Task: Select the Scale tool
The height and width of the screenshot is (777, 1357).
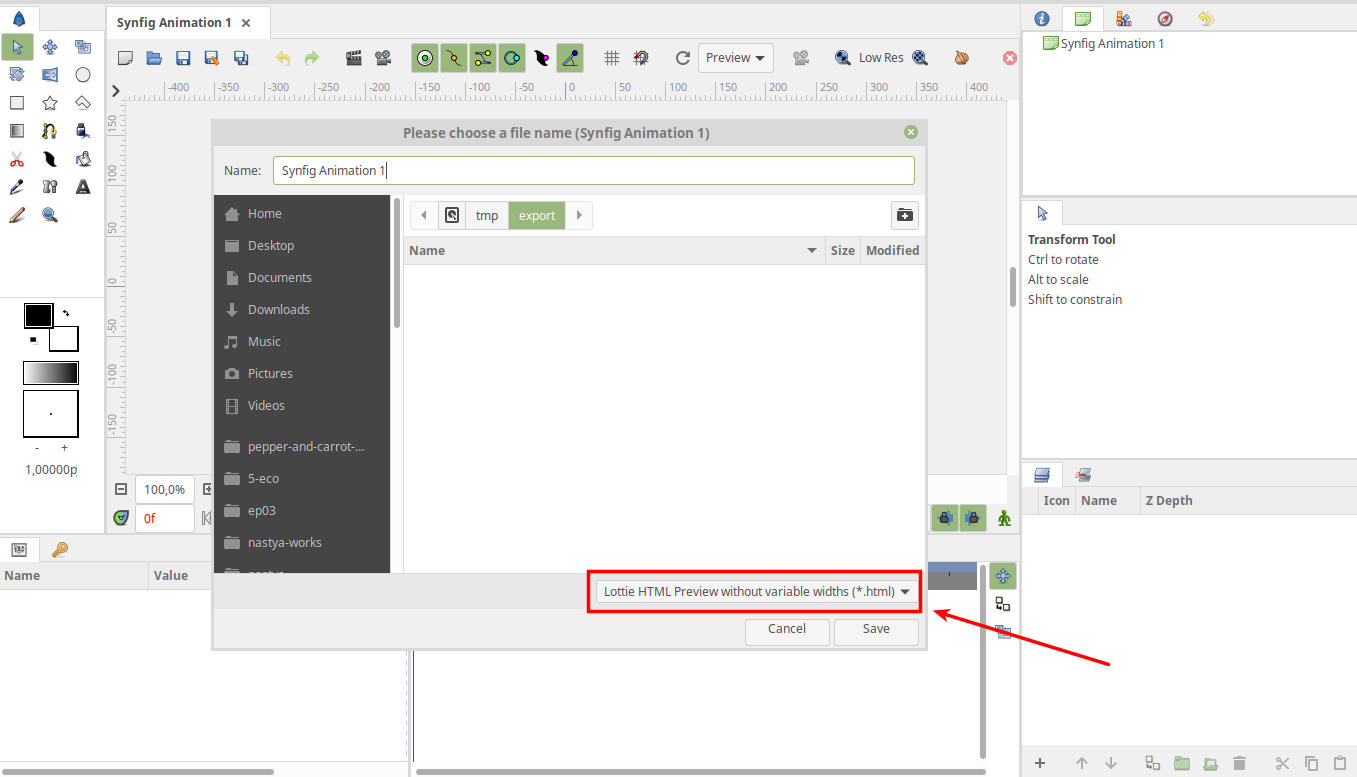Action: (x=83, y=47)
